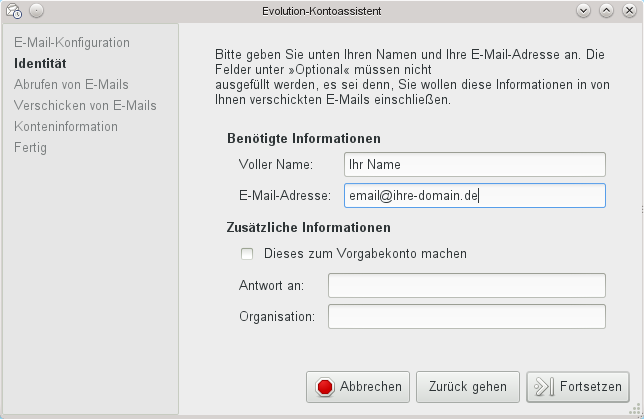Maximize window with up-chevron title button
644x419 pixels.
pos(606,11)
